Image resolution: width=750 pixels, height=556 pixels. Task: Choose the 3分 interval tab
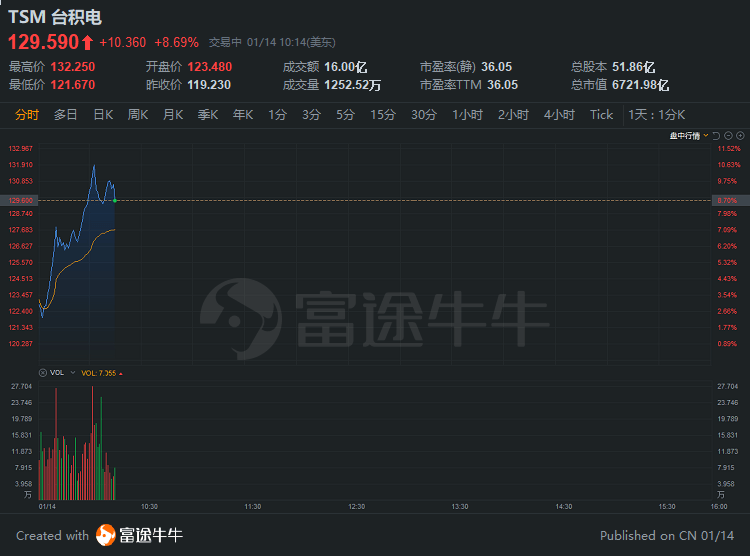tap(311, 115)
